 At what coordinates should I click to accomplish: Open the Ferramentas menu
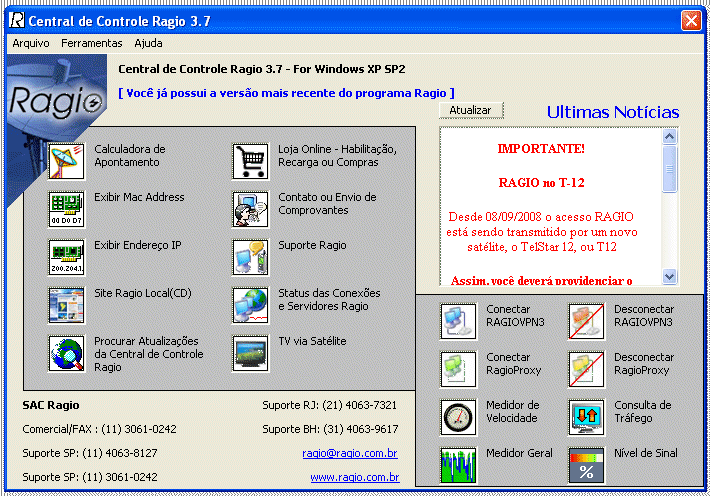91,43
